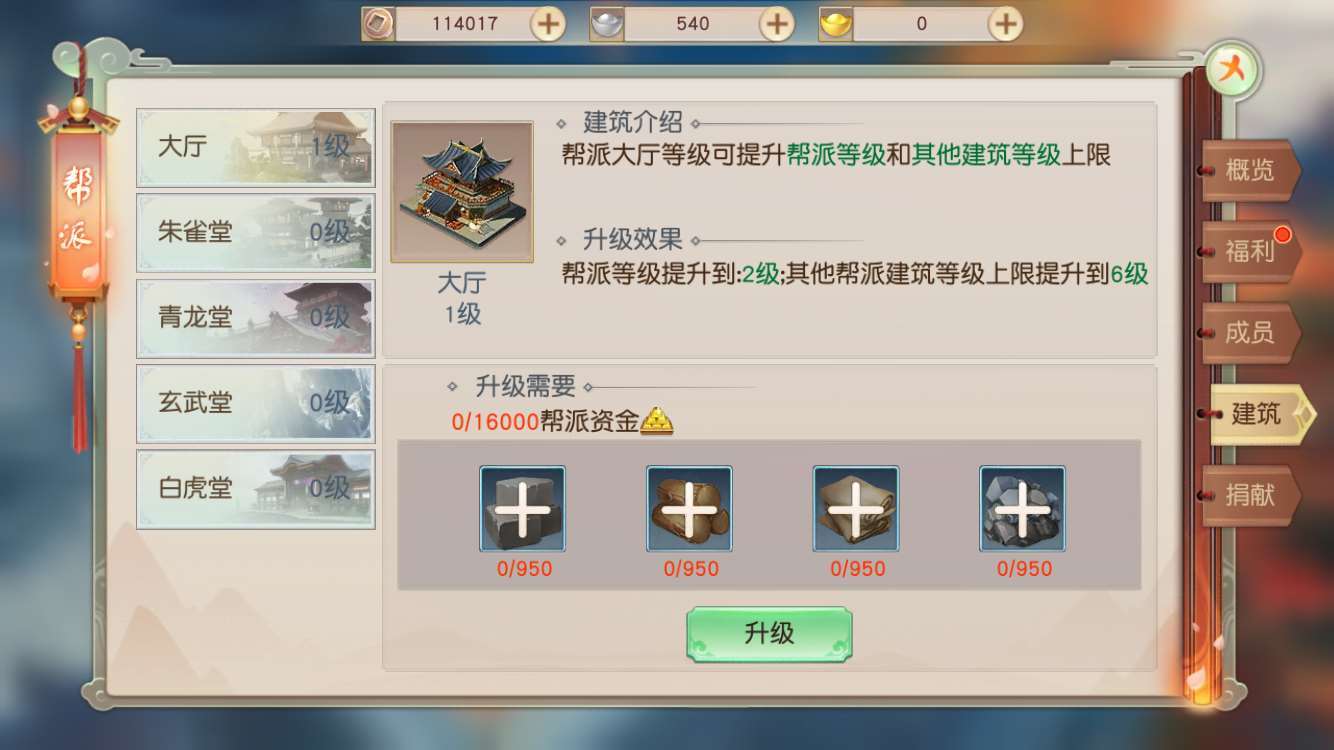This screenshot has width=1334, height=750.
Task: Add wood logs material slot
Action: (689, 508)
